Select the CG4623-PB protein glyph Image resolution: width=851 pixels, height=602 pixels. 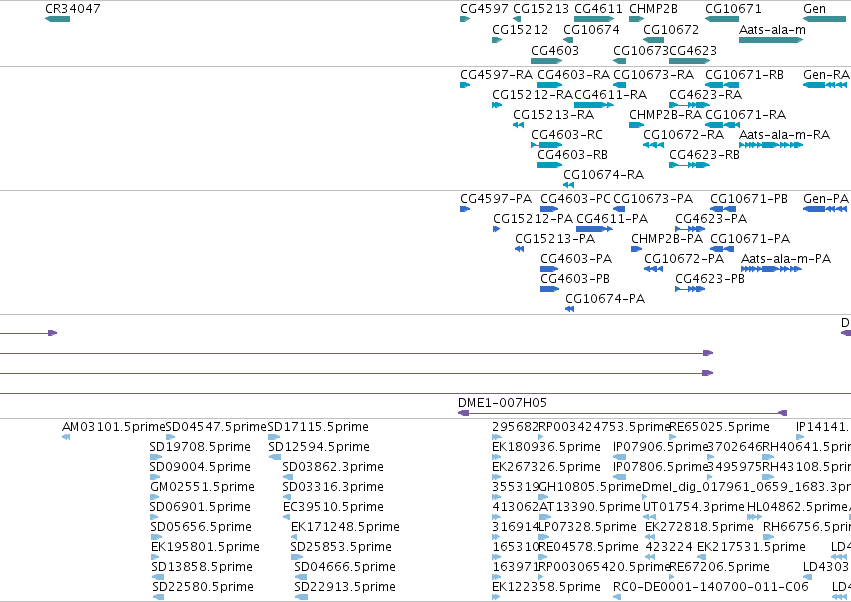point(690,289)
